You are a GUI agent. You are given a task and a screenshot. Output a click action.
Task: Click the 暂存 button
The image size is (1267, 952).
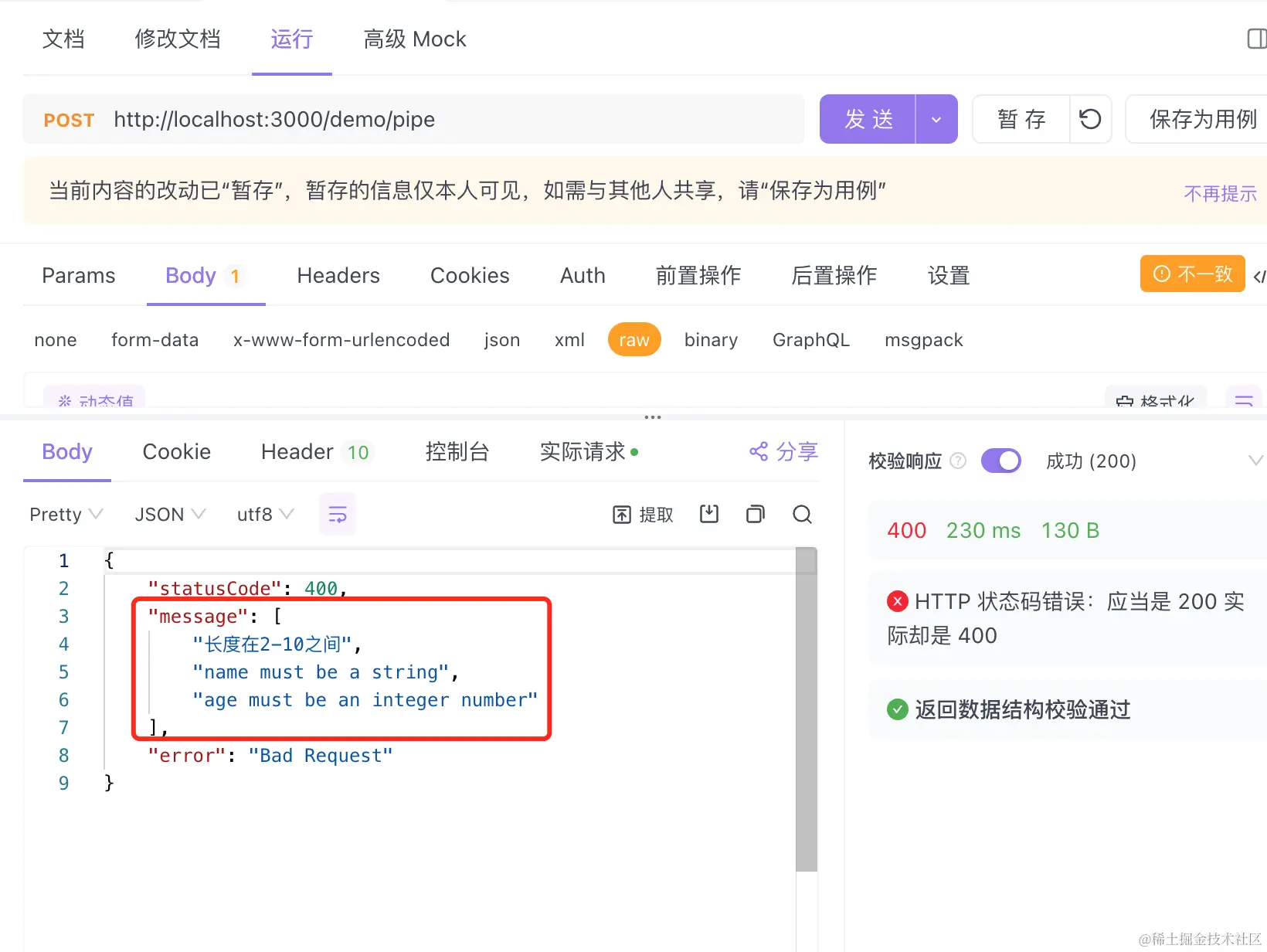click(1021, 119)
